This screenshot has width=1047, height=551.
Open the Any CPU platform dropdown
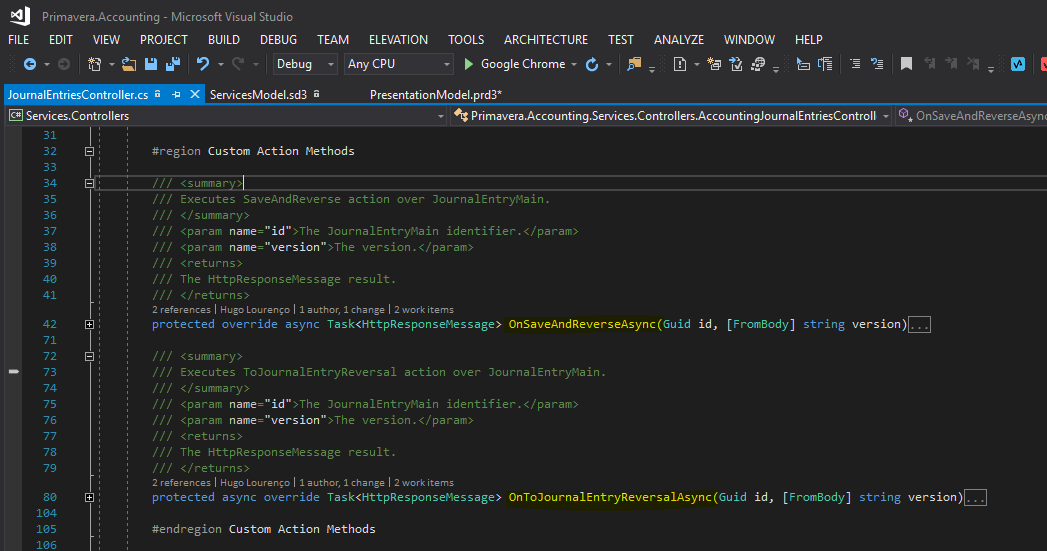(x=399, y=64)
